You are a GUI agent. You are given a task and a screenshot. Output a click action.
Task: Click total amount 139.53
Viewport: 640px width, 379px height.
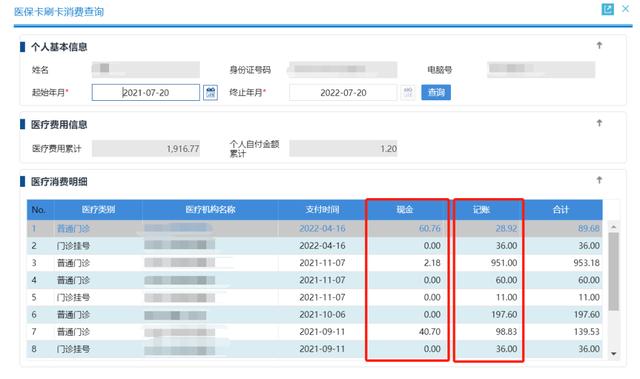pyautogui.click(x=587, y=332)
